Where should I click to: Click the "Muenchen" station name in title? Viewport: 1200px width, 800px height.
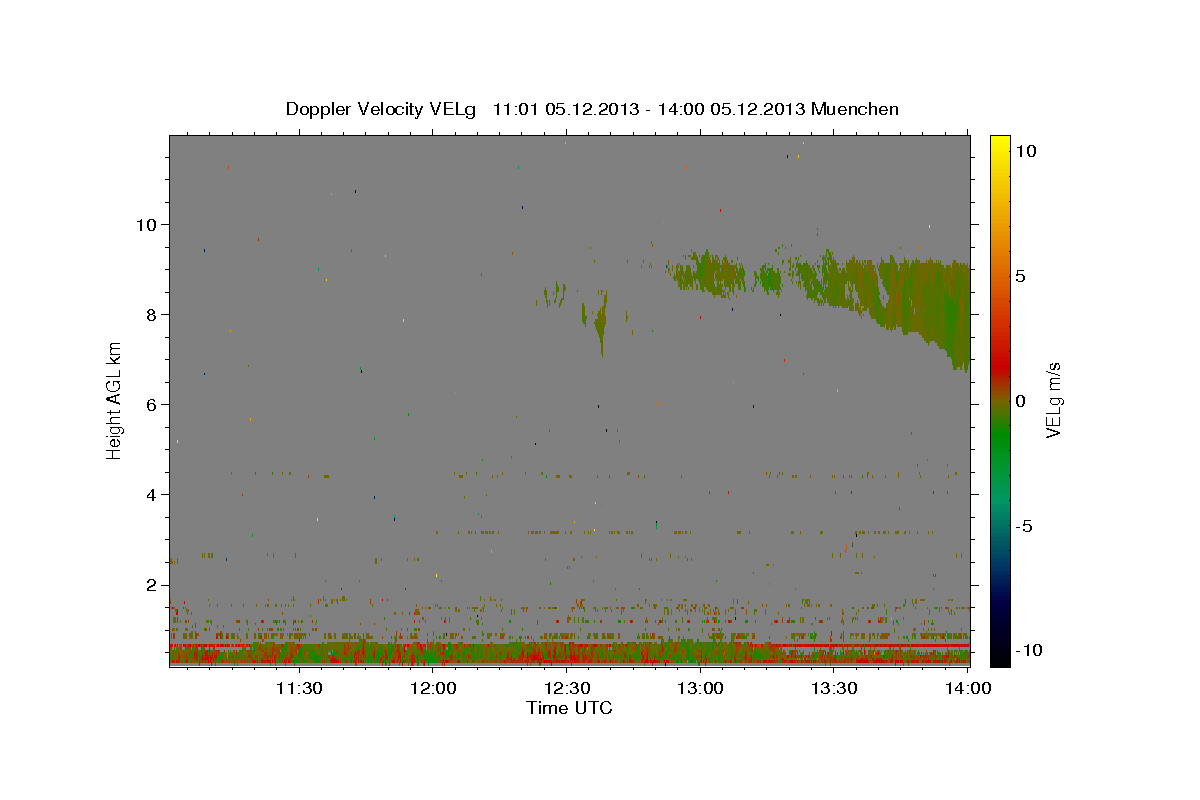pos(855,109)
